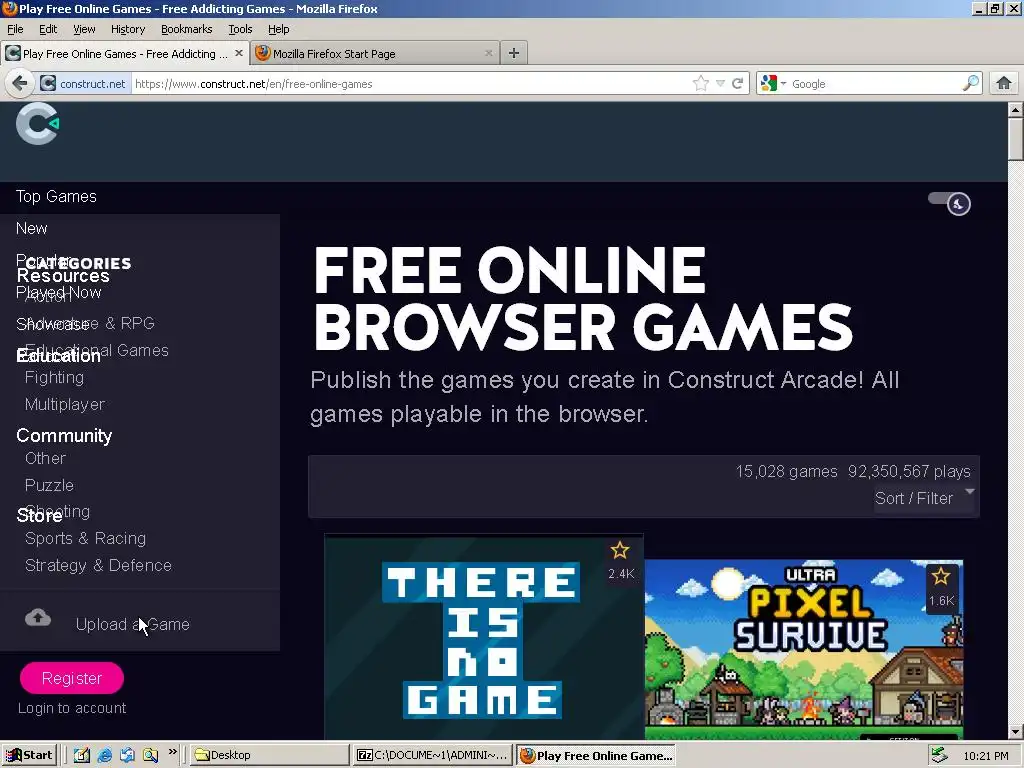Click the back arrow navigation button
The width and height of the screenshot is (1024, 768).
[20, 84]
